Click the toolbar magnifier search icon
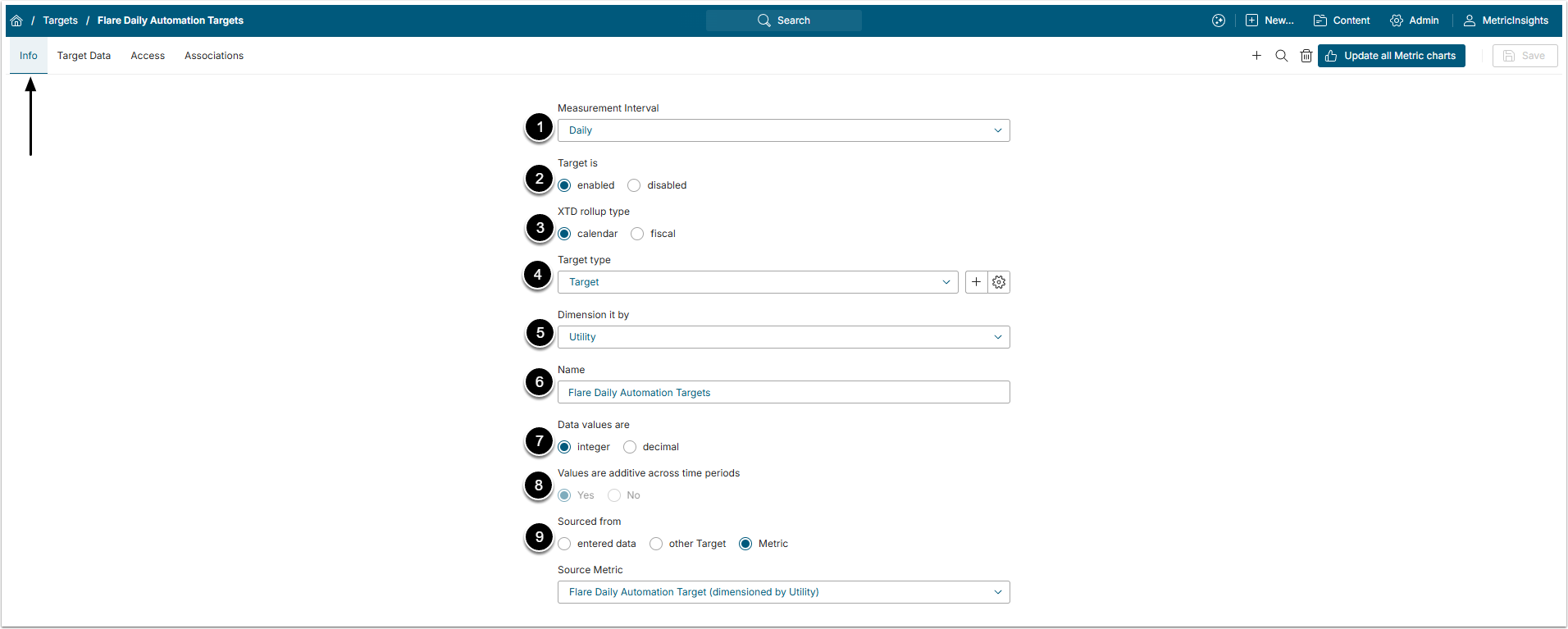Image resolution: width=1568 pixels, height=629 pixels. (x=1281, y=56)
